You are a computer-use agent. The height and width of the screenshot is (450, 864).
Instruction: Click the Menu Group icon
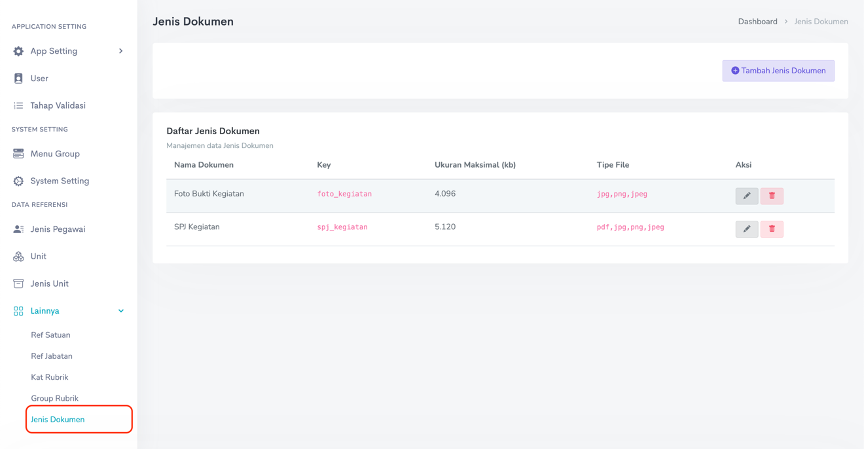[18, 154]
